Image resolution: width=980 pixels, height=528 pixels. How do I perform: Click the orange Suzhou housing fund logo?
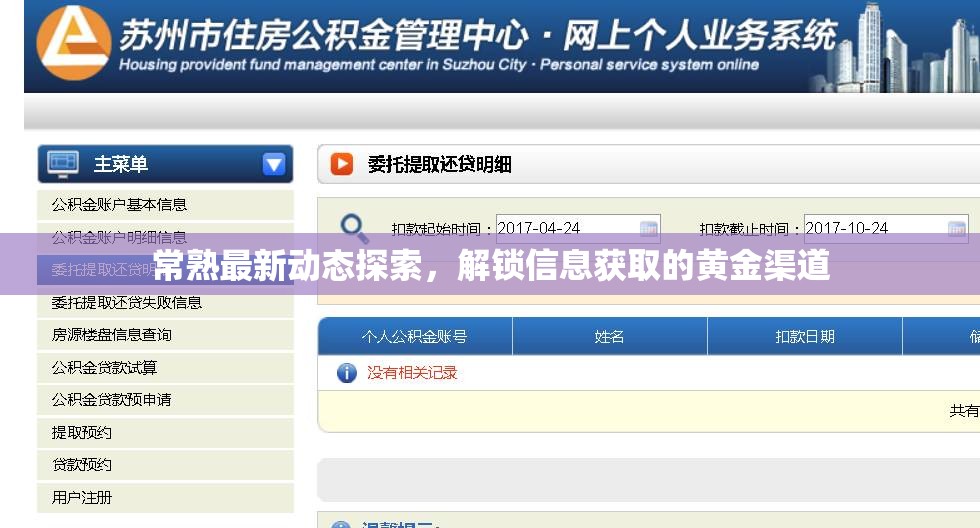pyautogui.click(x=74, y=44)
